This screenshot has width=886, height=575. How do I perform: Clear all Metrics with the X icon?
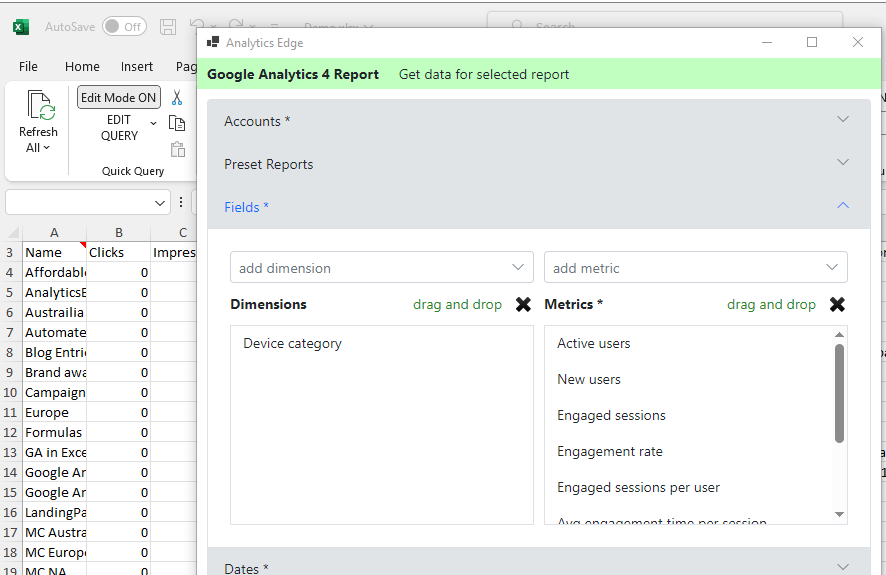pyautogui.click(x=837, y=304)
